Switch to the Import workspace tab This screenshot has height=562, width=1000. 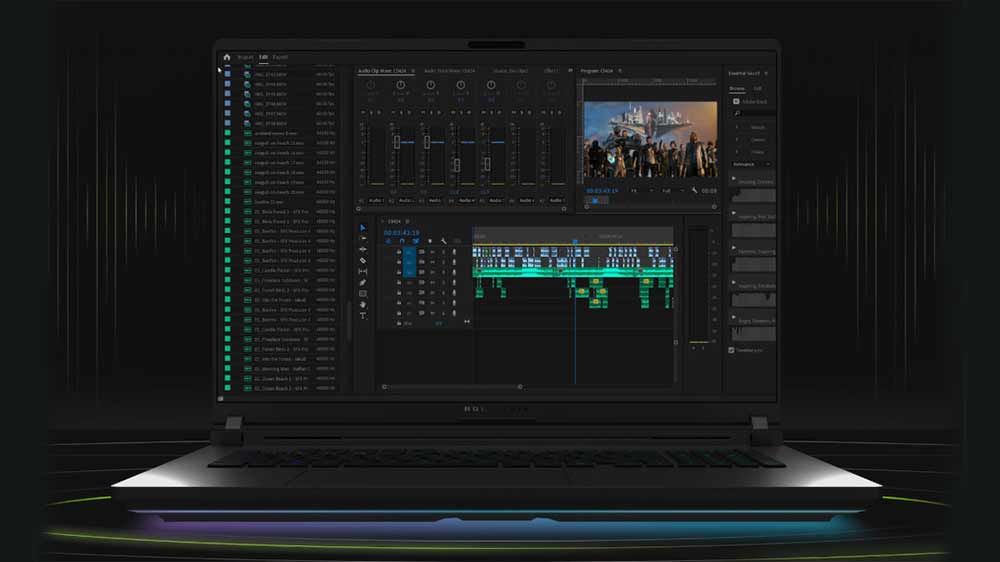tap(245, 58)
